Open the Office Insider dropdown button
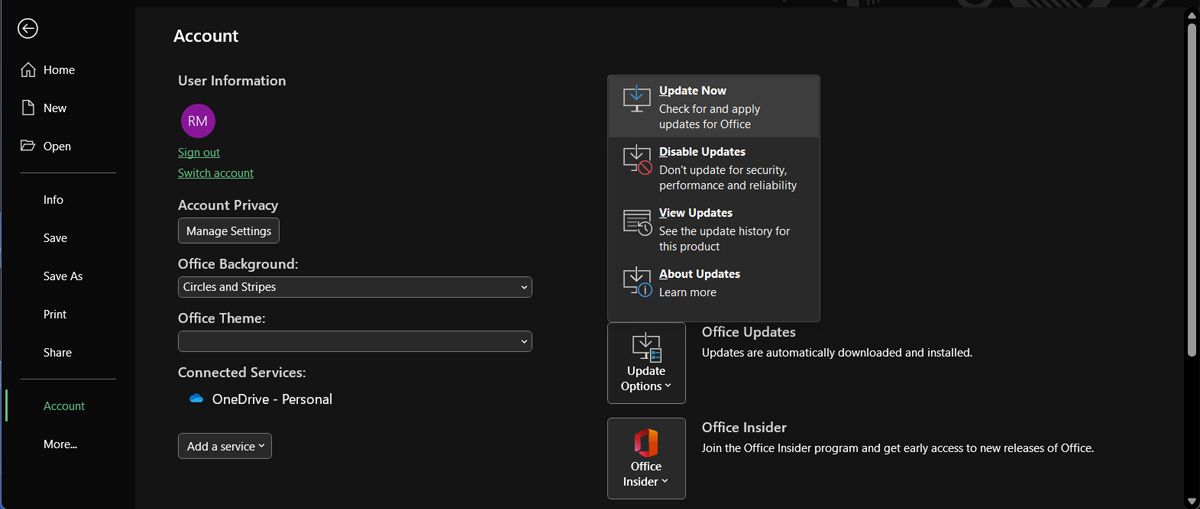This screenshot has height=509, width=1200. 646,458
